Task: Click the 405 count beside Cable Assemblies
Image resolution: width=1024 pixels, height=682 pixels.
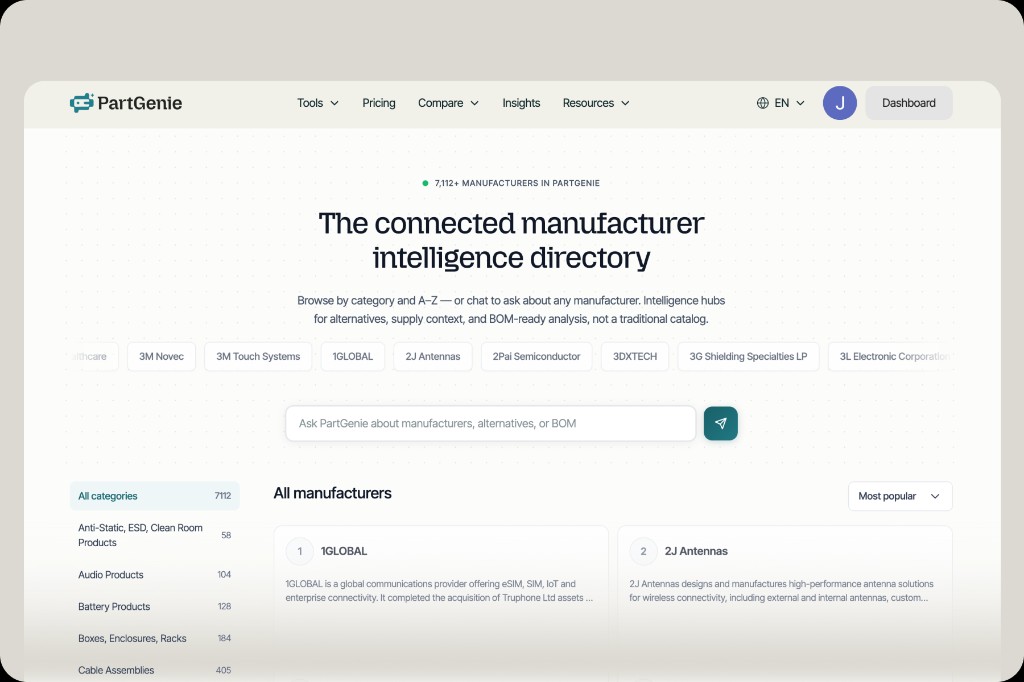Action: point(223,670)
